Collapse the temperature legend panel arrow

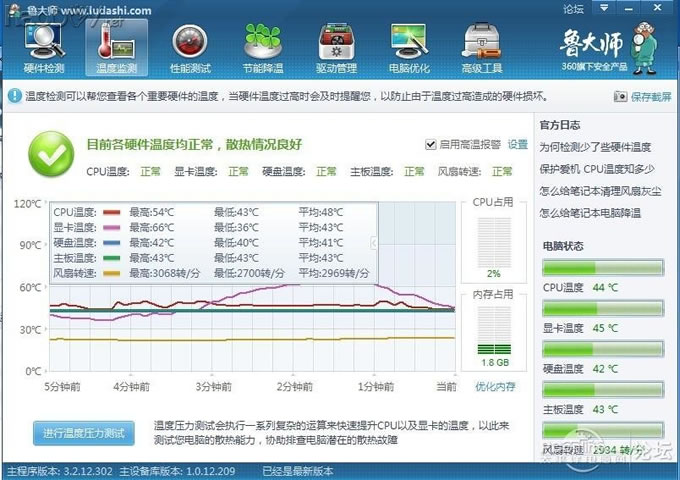click(x=373, y=243)
